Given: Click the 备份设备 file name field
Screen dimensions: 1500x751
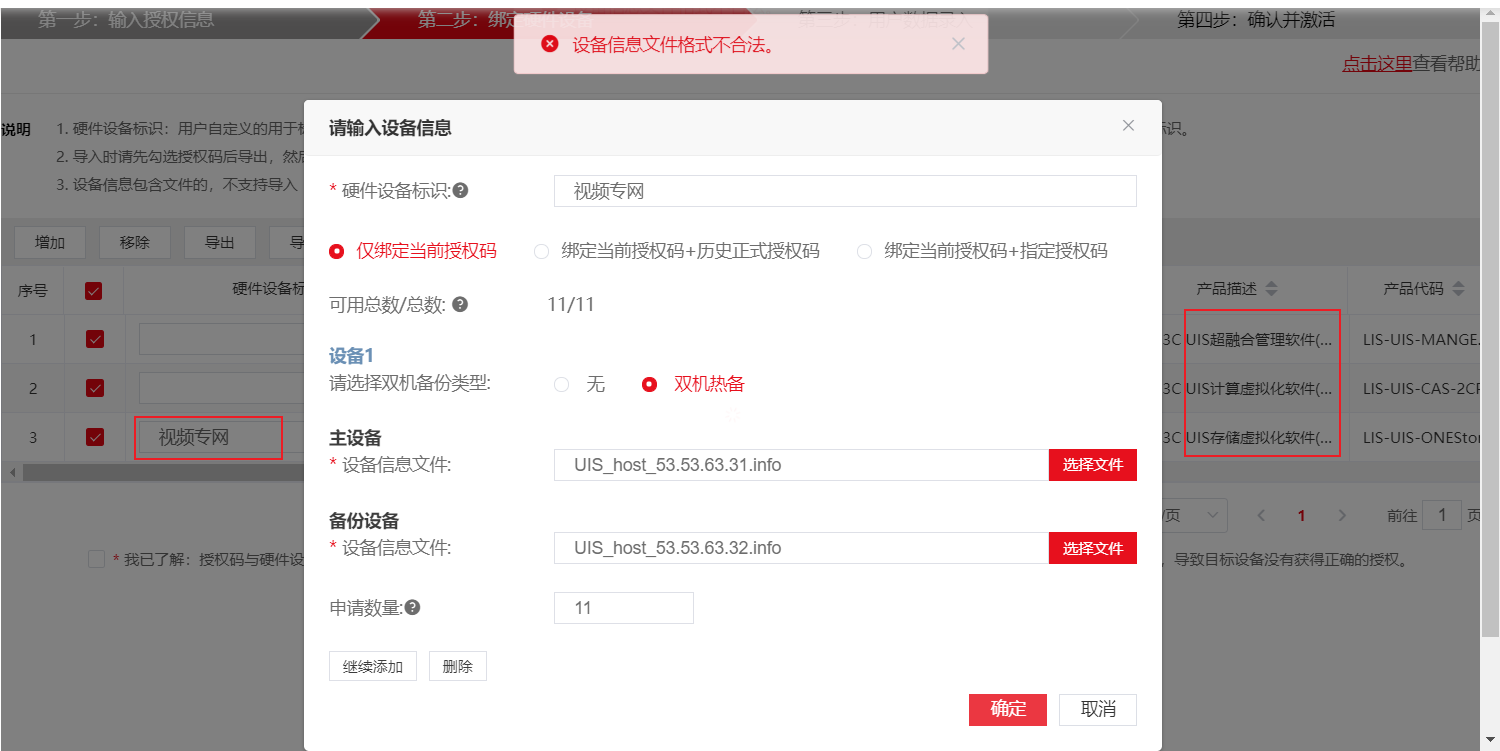Looking at the screenshot, I should (801, 548).
